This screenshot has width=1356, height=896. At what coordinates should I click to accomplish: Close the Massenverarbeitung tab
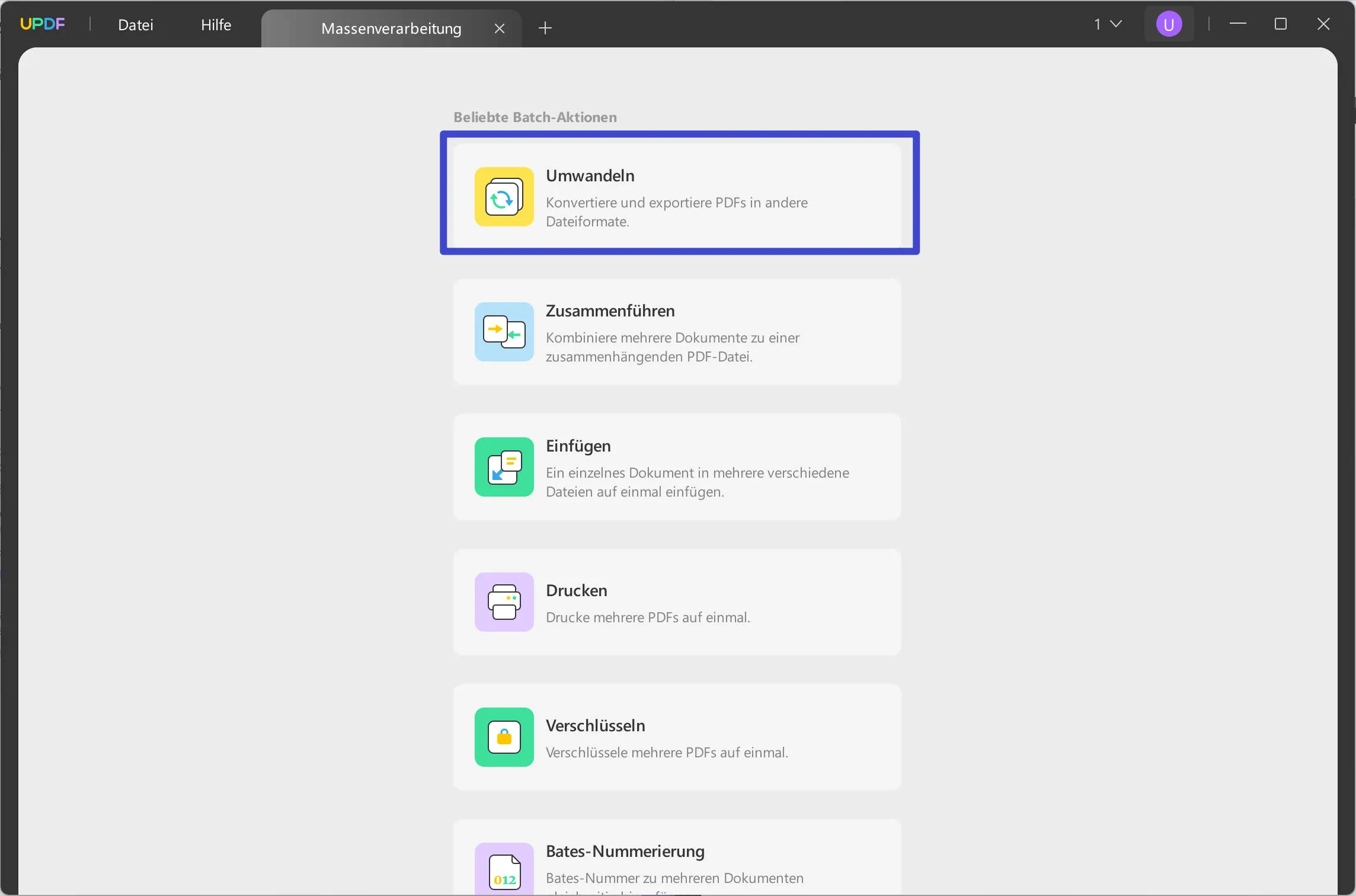pos(499,28)
